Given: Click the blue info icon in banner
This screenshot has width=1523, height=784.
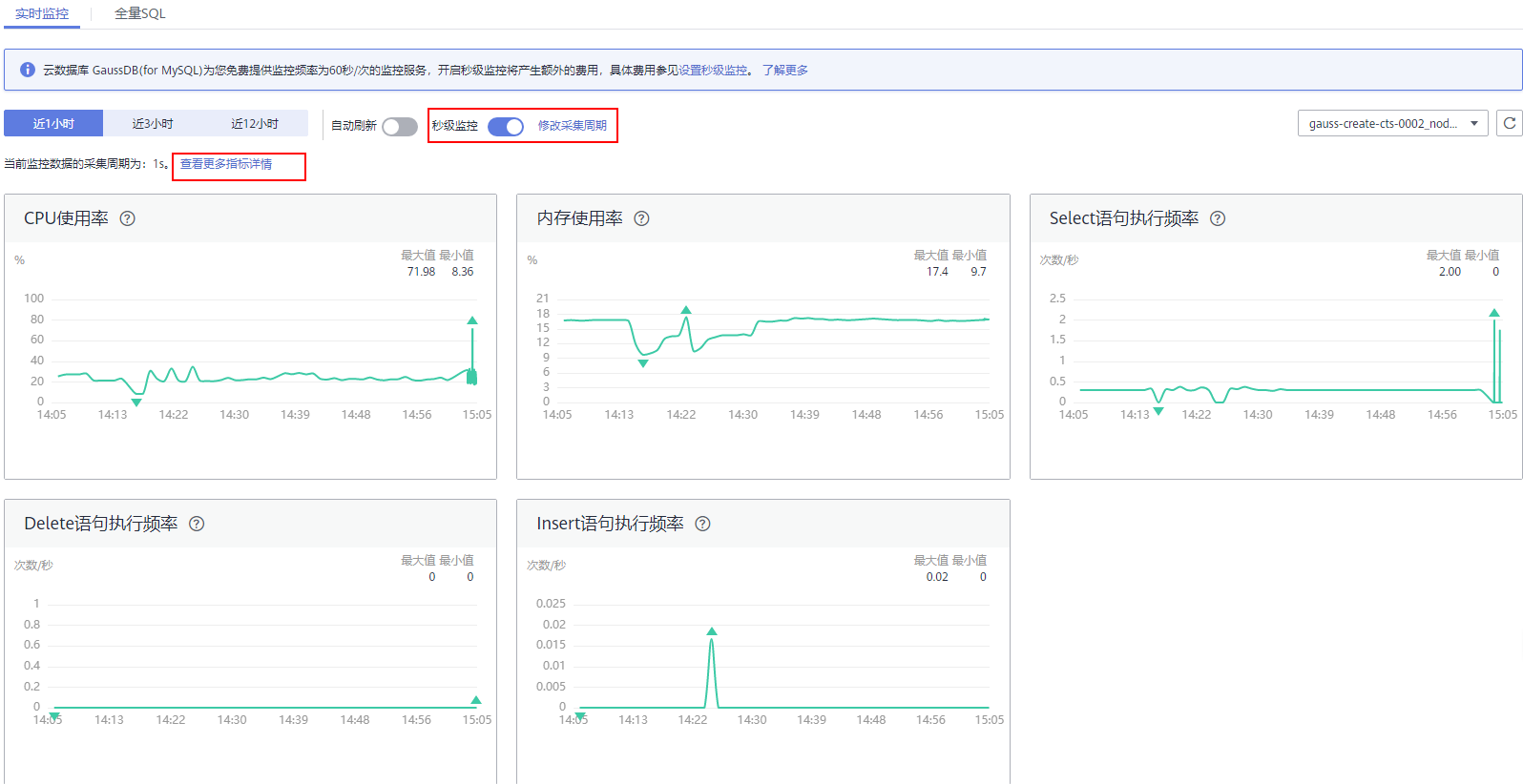Looking at the screenshot, I should pos(28,70).
